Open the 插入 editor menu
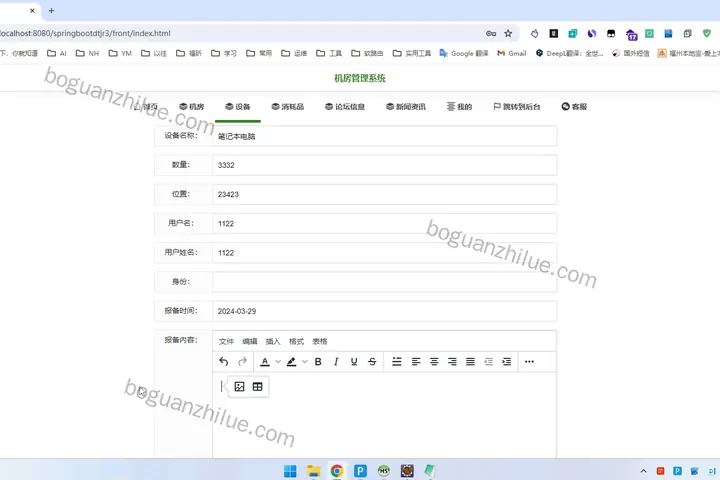Screen dimensions: 720x480 [273, 342]
